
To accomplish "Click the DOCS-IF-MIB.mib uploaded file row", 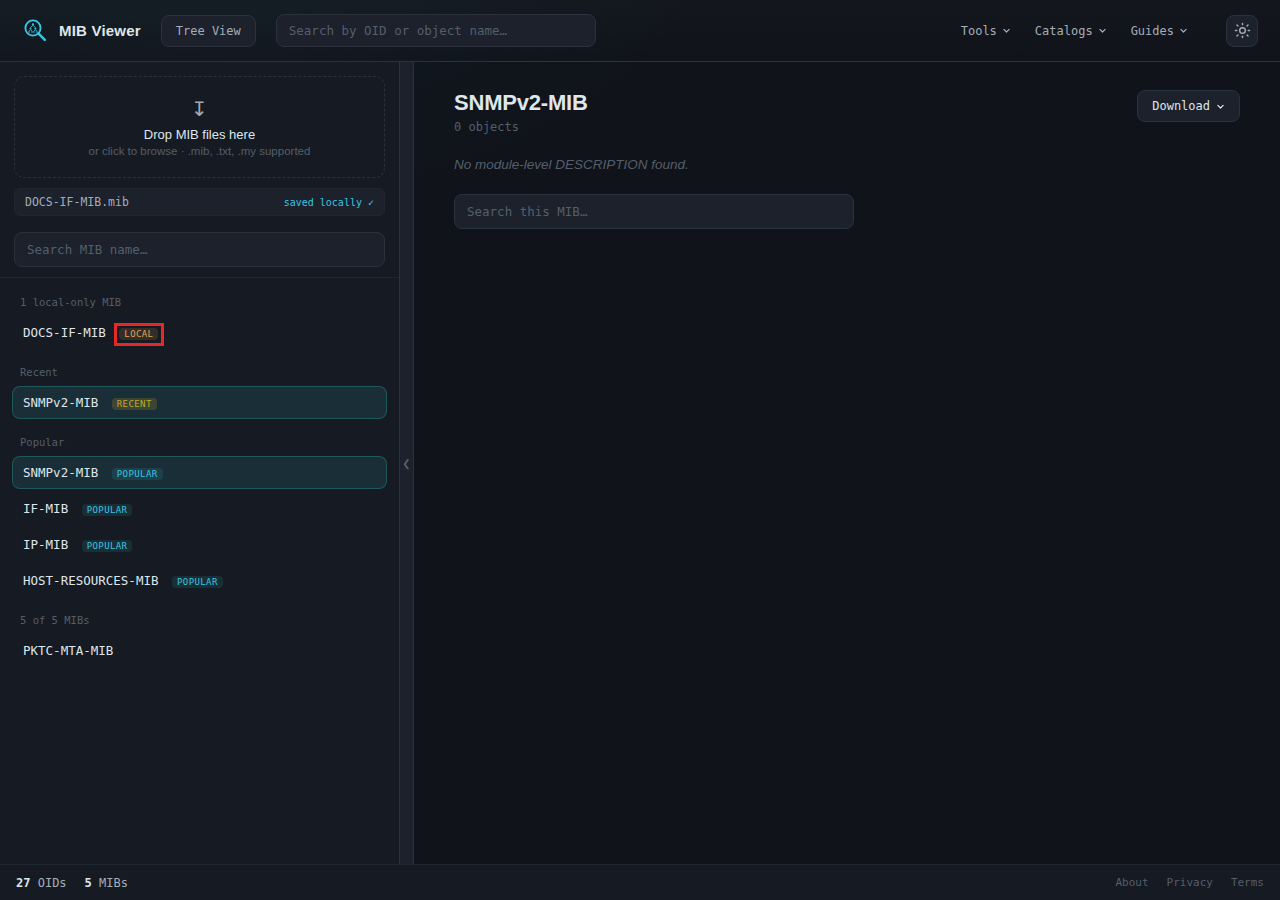I will (x=199, y=202).
